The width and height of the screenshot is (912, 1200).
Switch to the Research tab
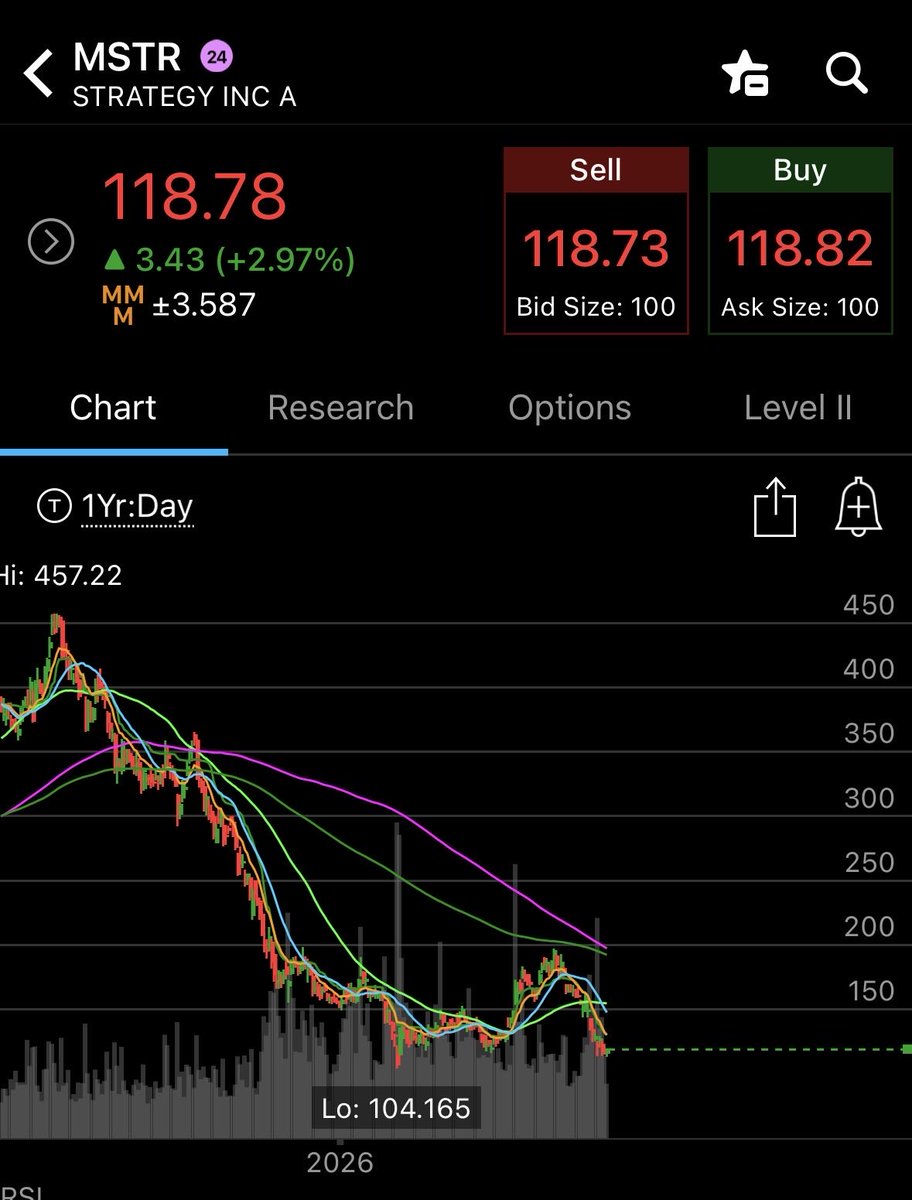(341, 408)
